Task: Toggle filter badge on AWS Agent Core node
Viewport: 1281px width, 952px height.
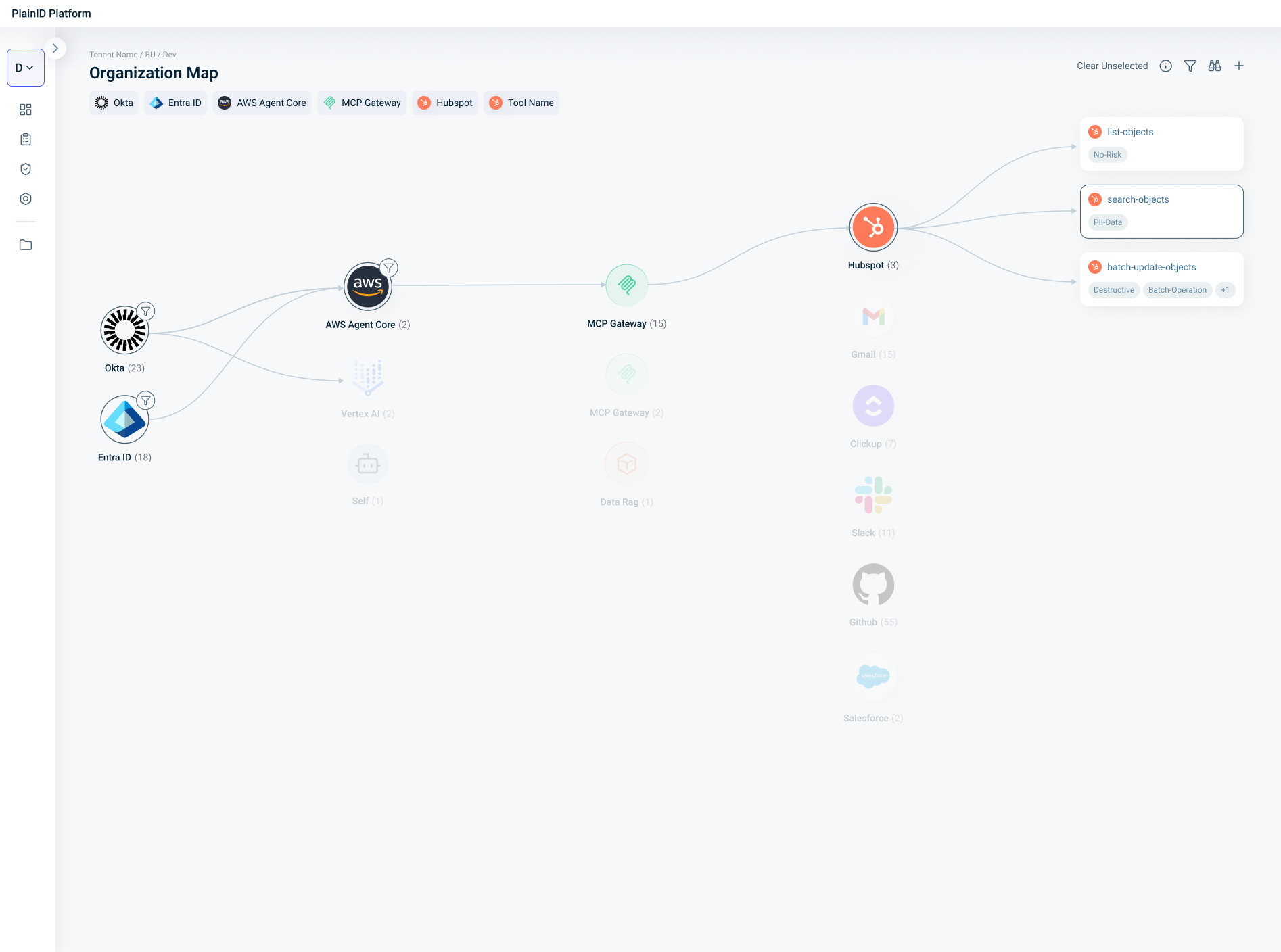Action: 388,268
